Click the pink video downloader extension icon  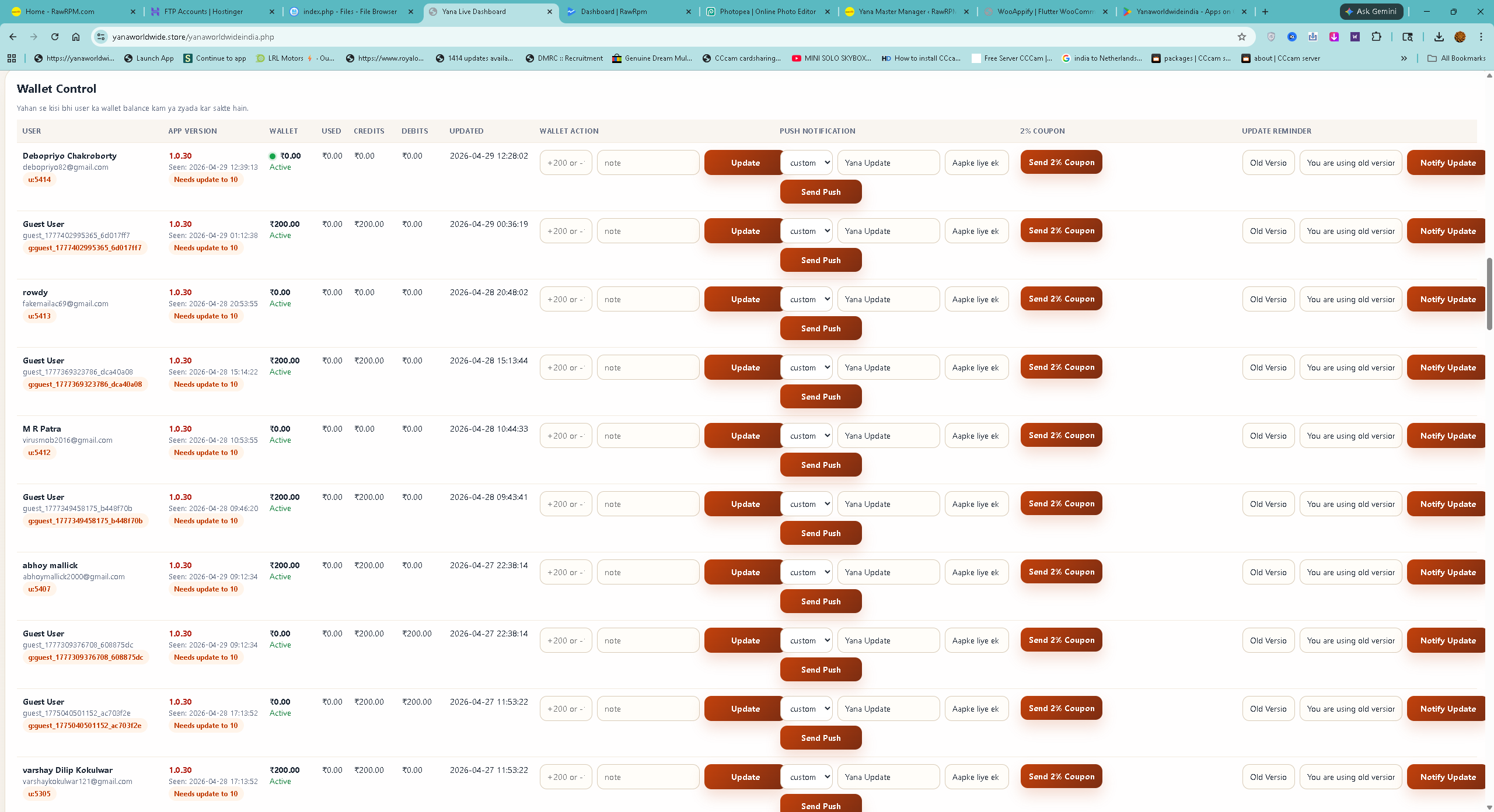tap(1334, 37)
